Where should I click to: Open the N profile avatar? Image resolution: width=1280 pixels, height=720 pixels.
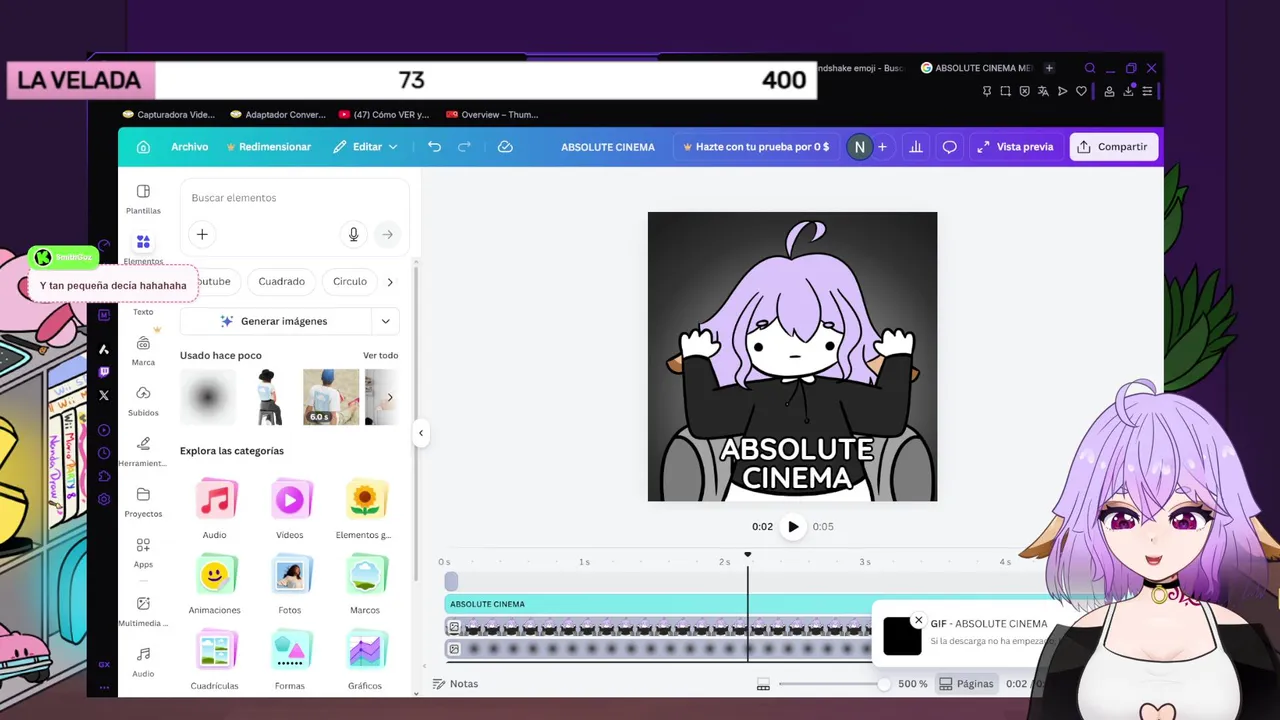pyautogui.click(x=859, y=147)
